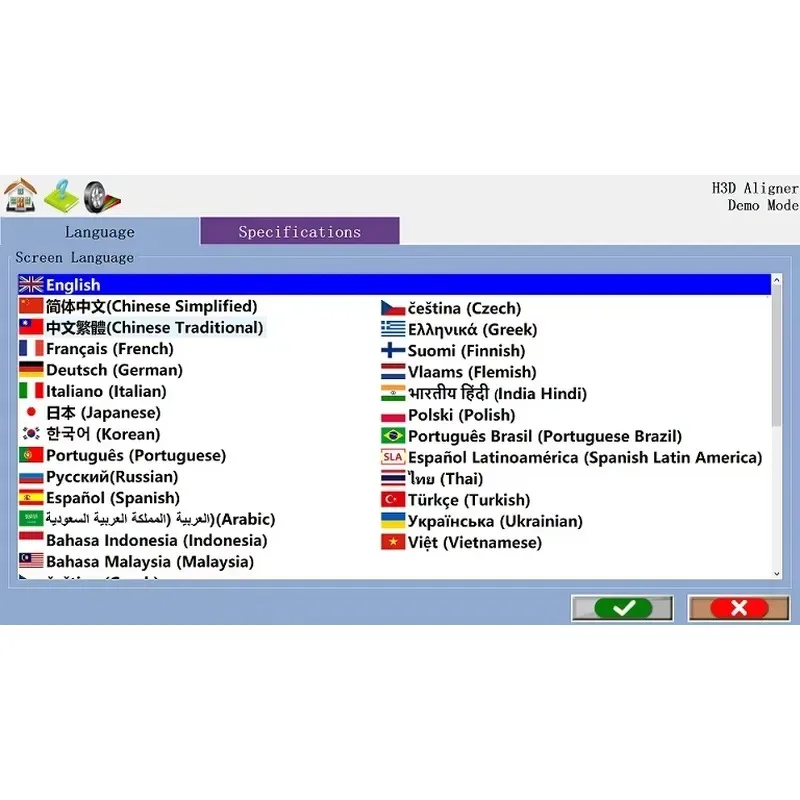Click the SLA Spanish Latin America icon
800x800 pixels.
point(393,457)
